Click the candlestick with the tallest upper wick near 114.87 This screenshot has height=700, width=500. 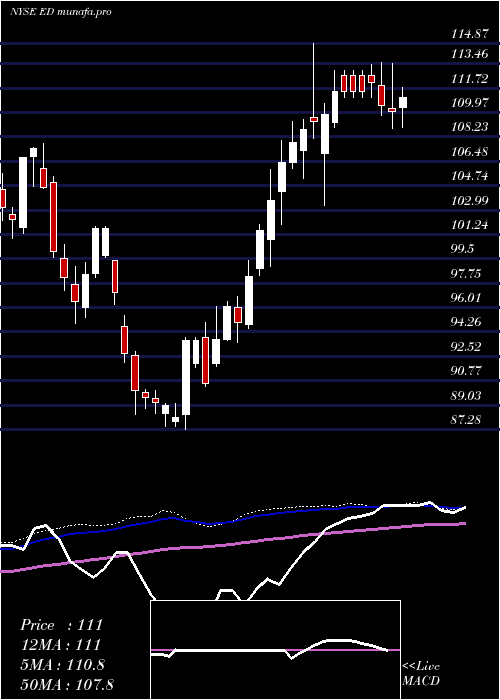click(x=314, y=91)
